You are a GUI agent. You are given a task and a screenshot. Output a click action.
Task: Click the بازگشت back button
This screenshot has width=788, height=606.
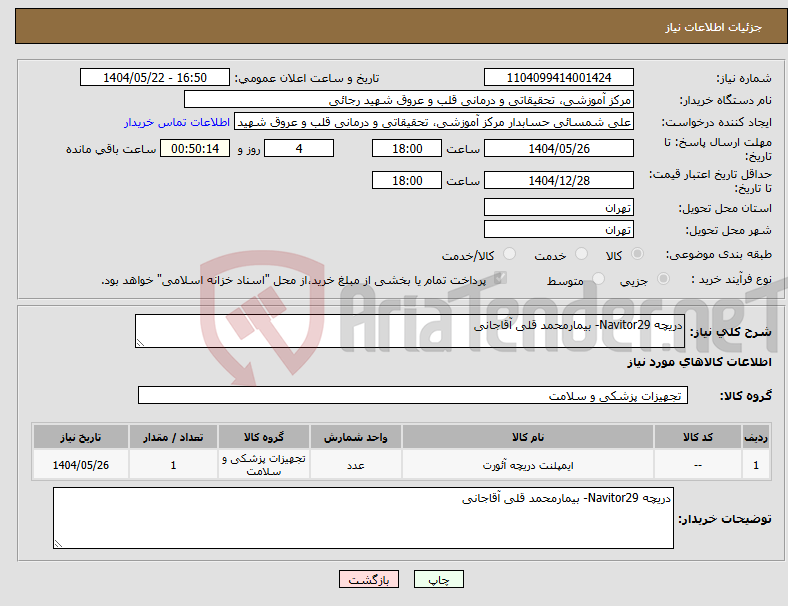369,579
